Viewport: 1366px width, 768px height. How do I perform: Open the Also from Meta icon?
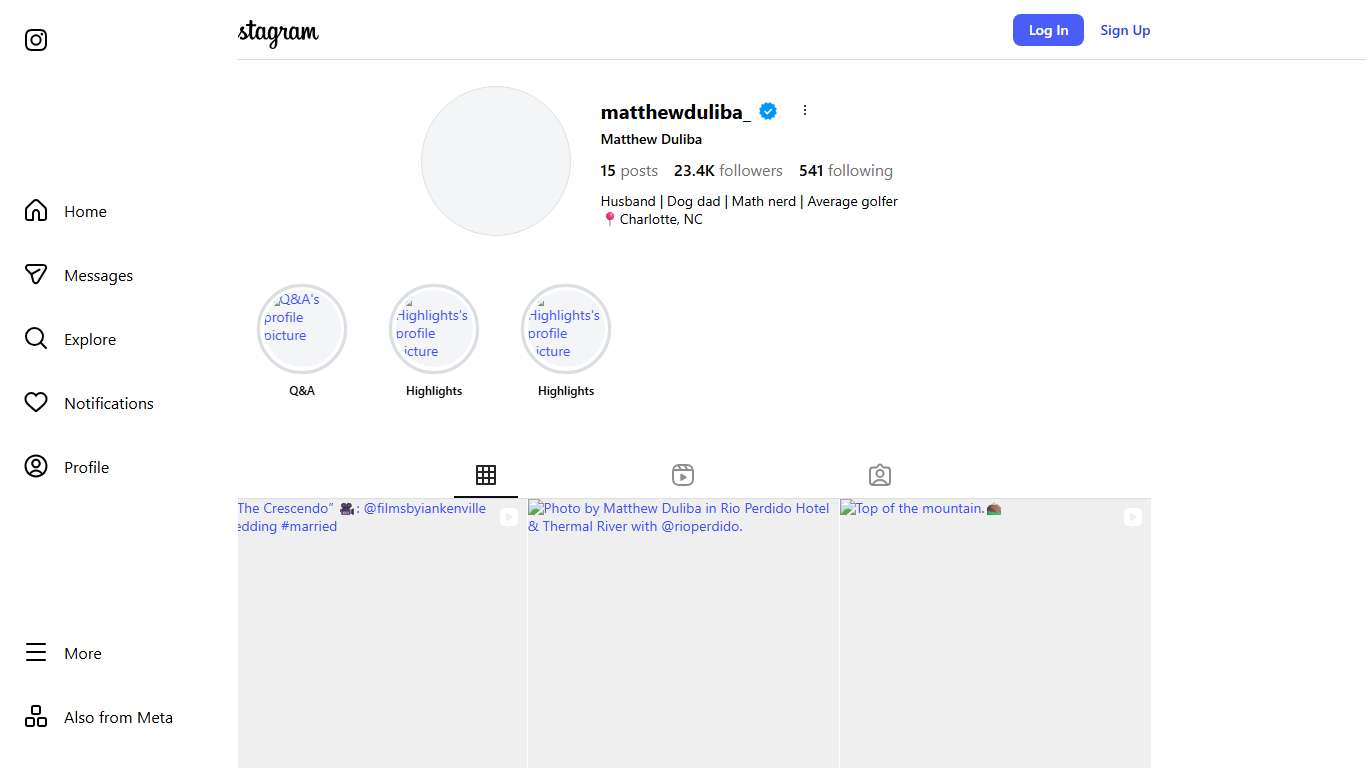[35, 717]
